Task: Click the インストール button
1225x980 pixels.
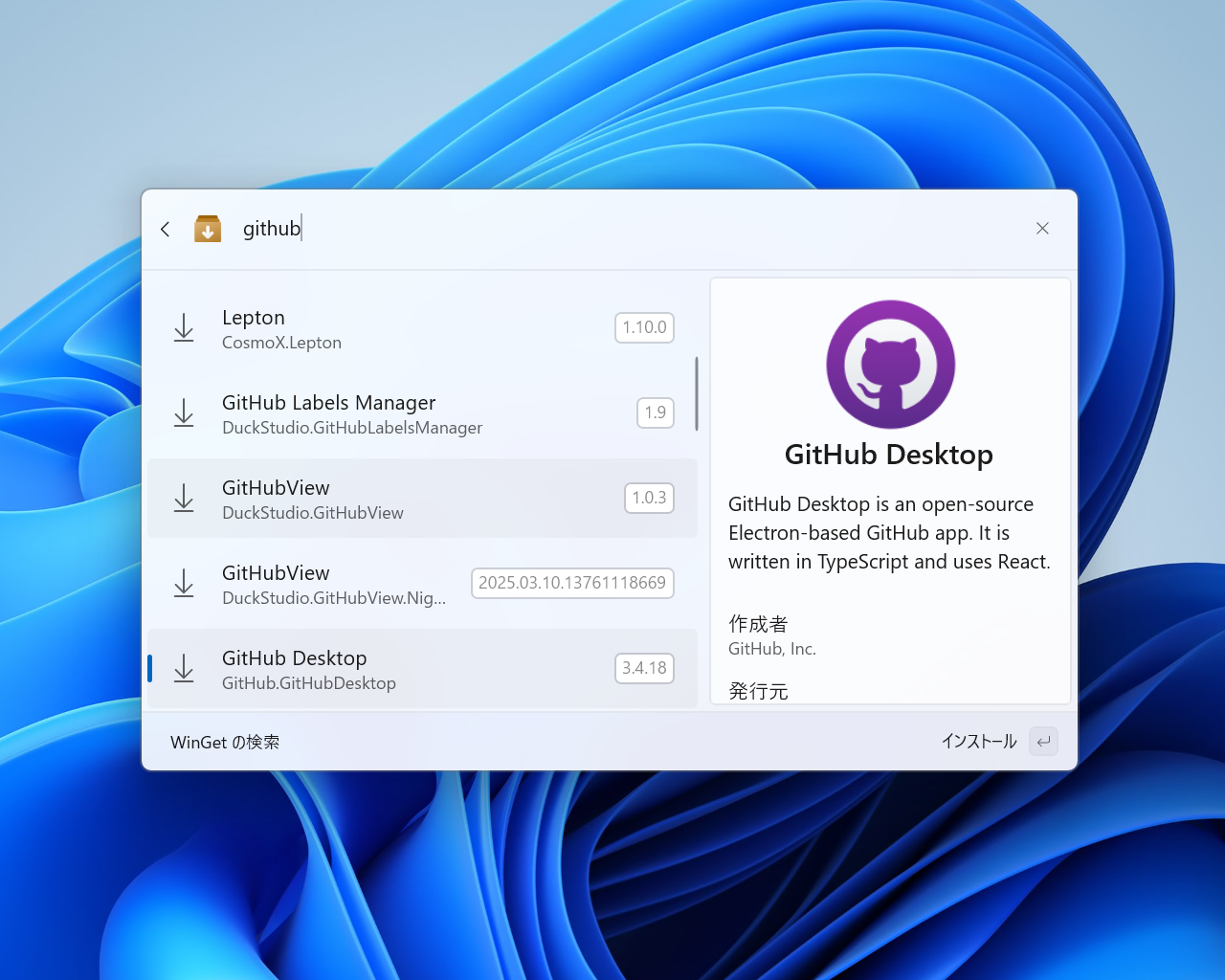Action: (x=978, y=742)
